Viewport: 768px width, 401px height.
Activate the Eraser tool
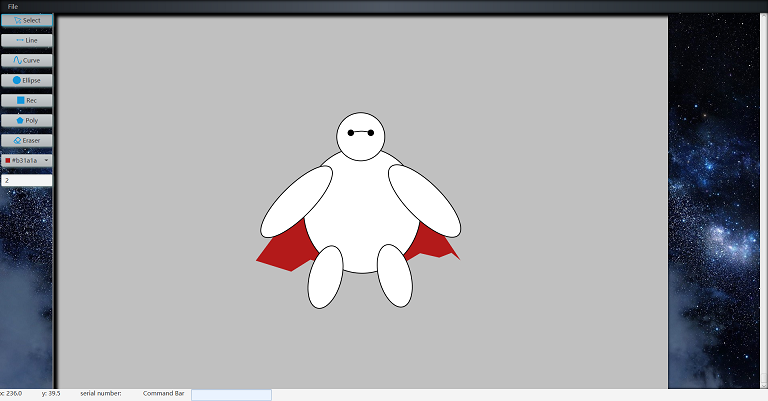pyautogui.click(x=26, y=141)
